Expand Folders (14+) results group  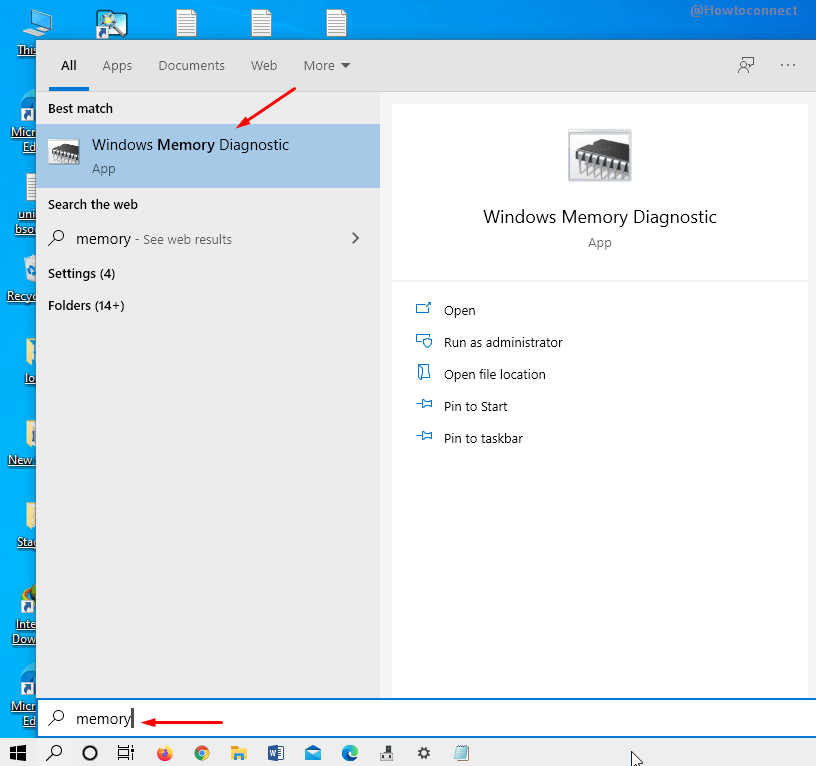(x=86, y=305)
